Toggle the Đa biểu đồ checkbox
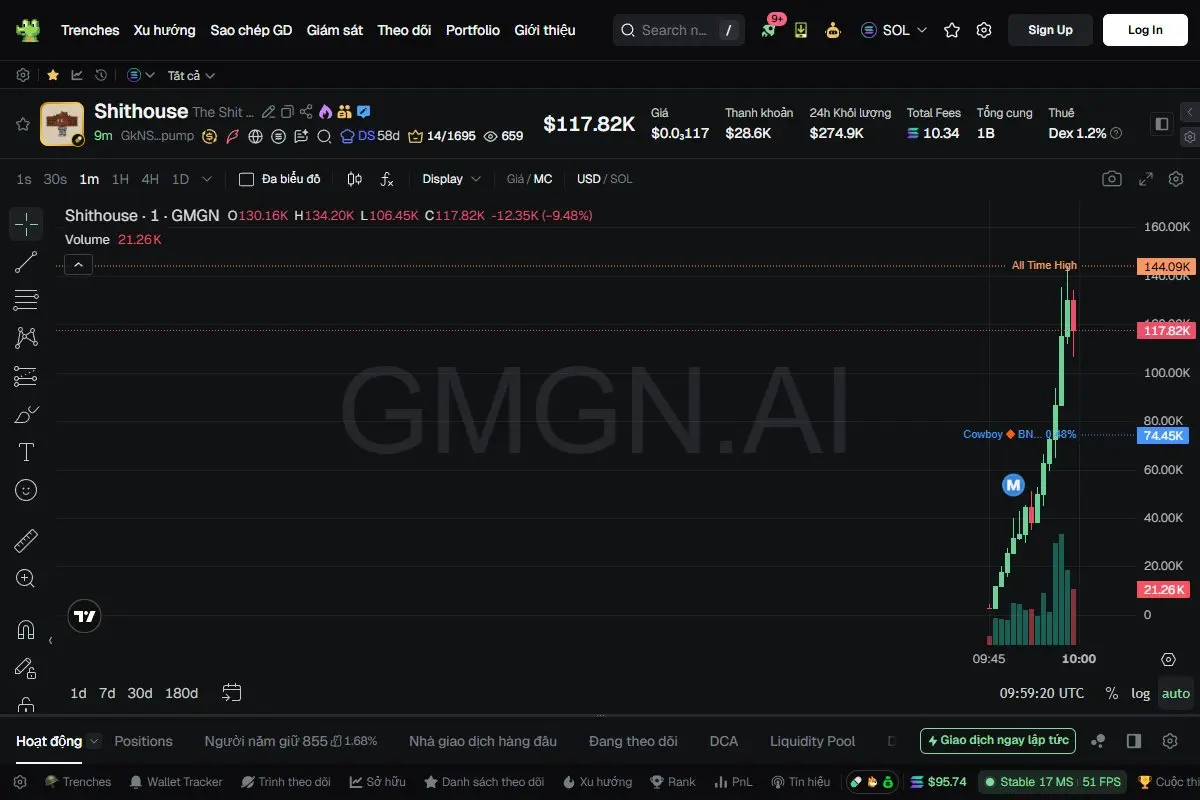The width and height of the screenshot is (1200, 800). [246, 179]
